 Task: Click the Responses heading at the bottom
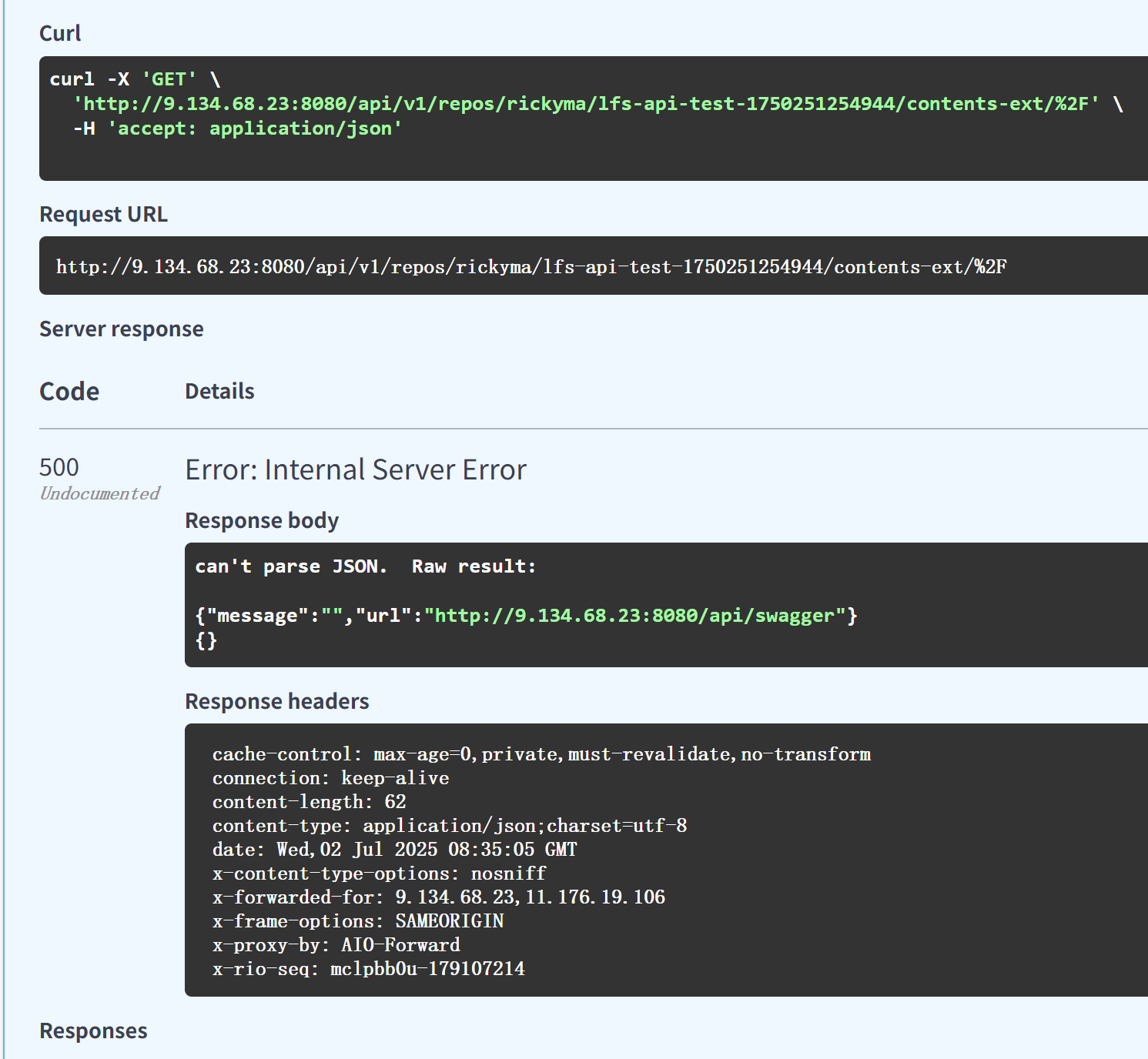point(93,1031)
